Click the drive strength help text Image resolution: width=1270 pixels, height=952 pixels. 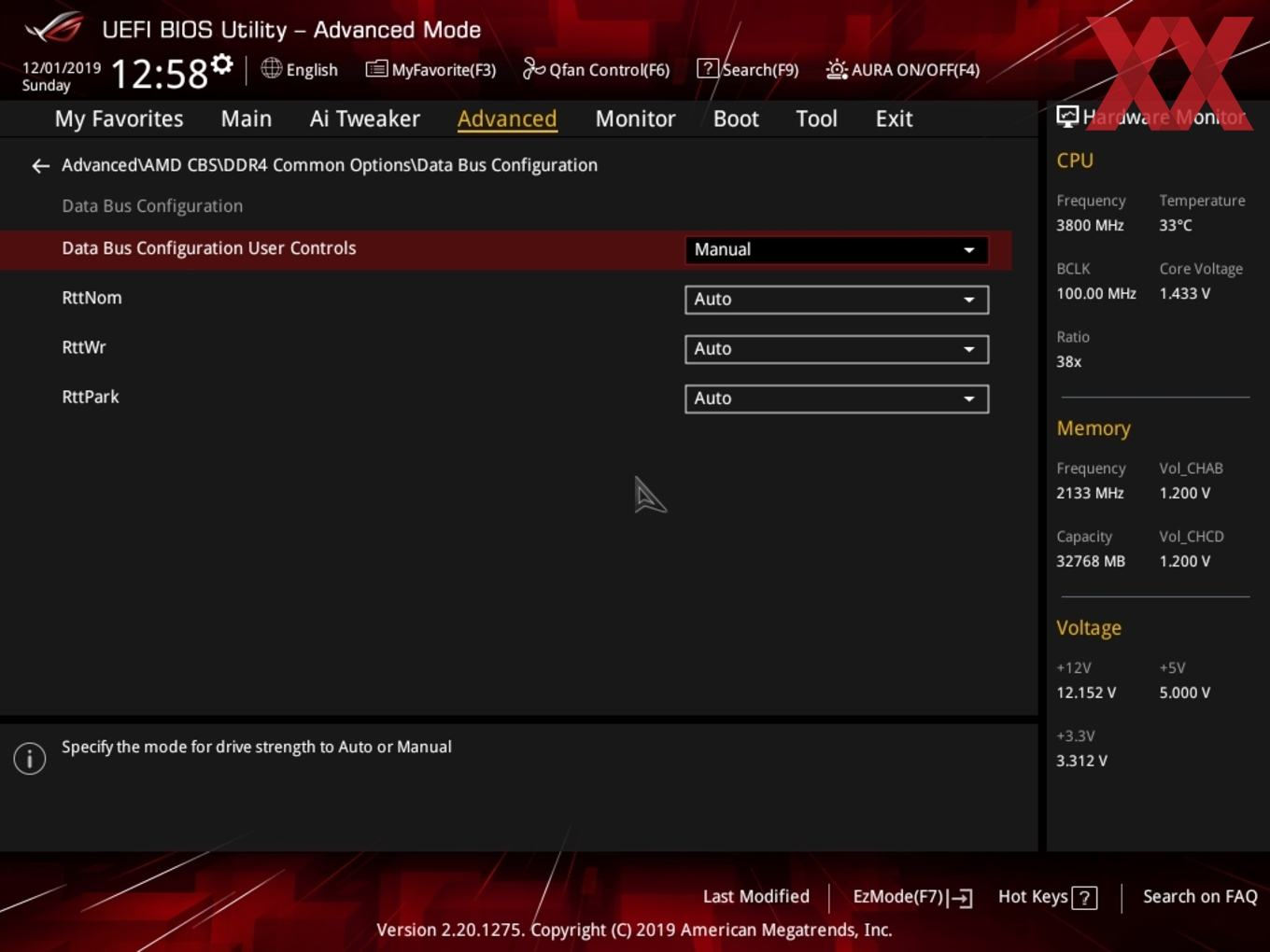click(257, 748)
